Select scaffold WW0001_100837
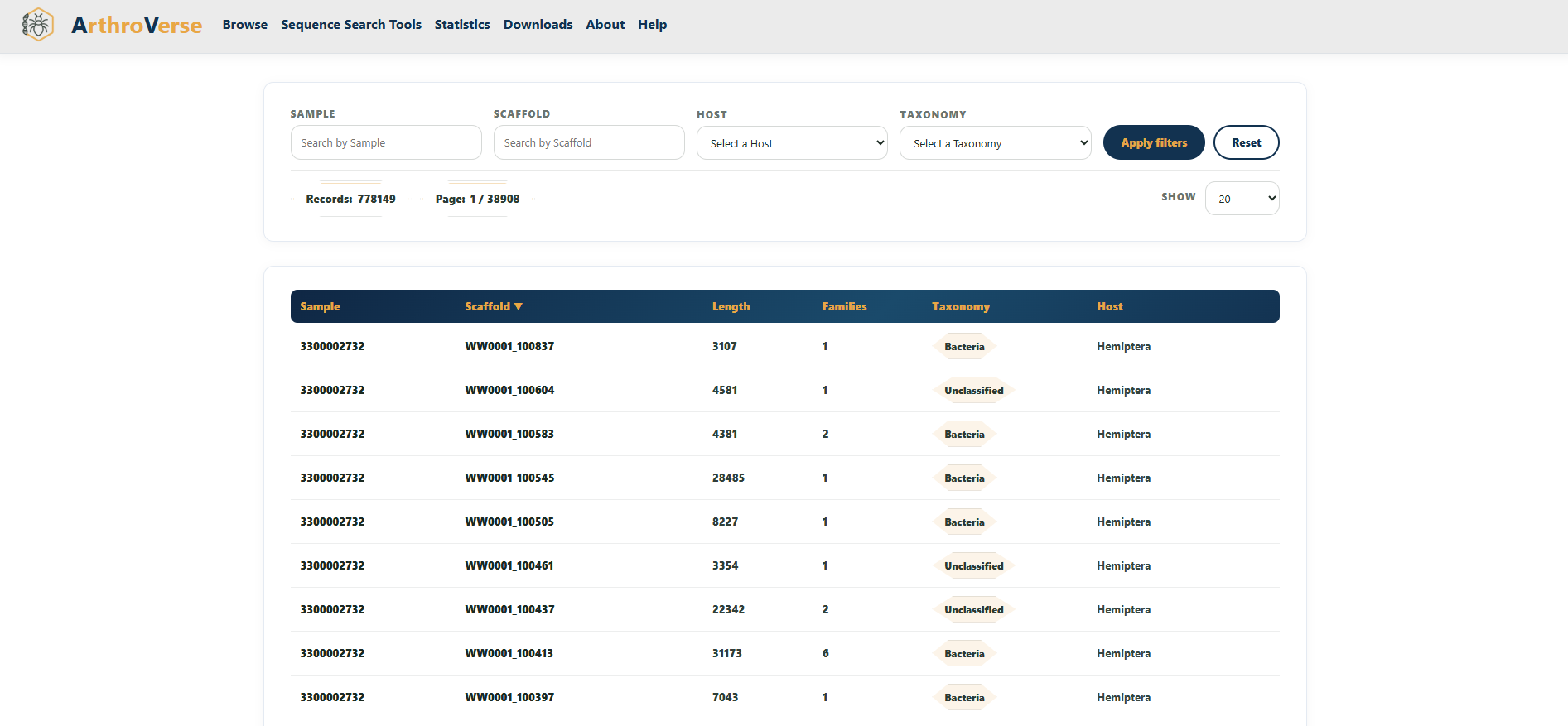Viewport: 1568px width, 726px height. pos(509,346)
